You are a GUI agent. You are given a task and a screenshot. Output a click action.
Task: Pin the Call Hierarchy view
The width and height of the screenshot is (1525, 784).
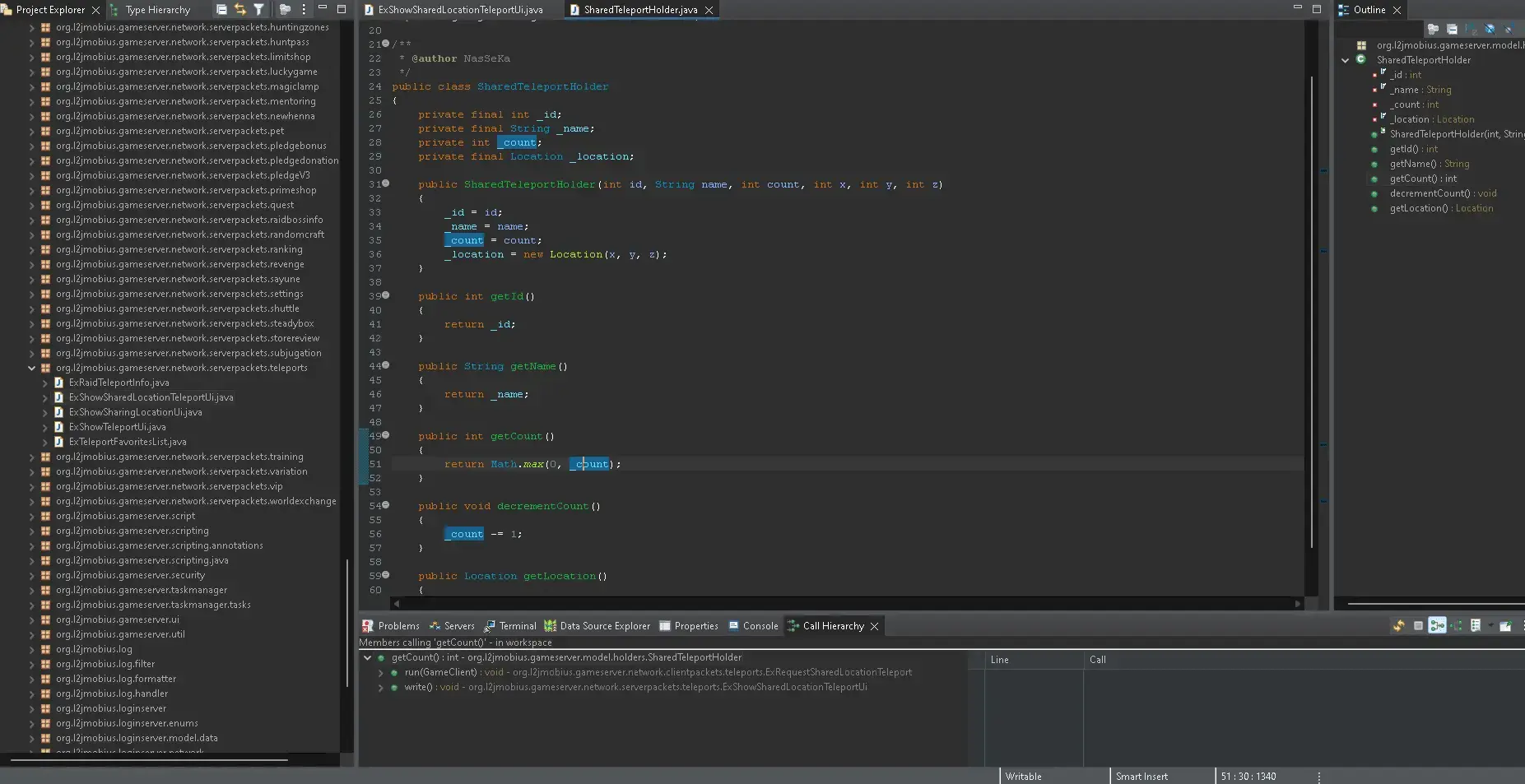coord(1505,626)
